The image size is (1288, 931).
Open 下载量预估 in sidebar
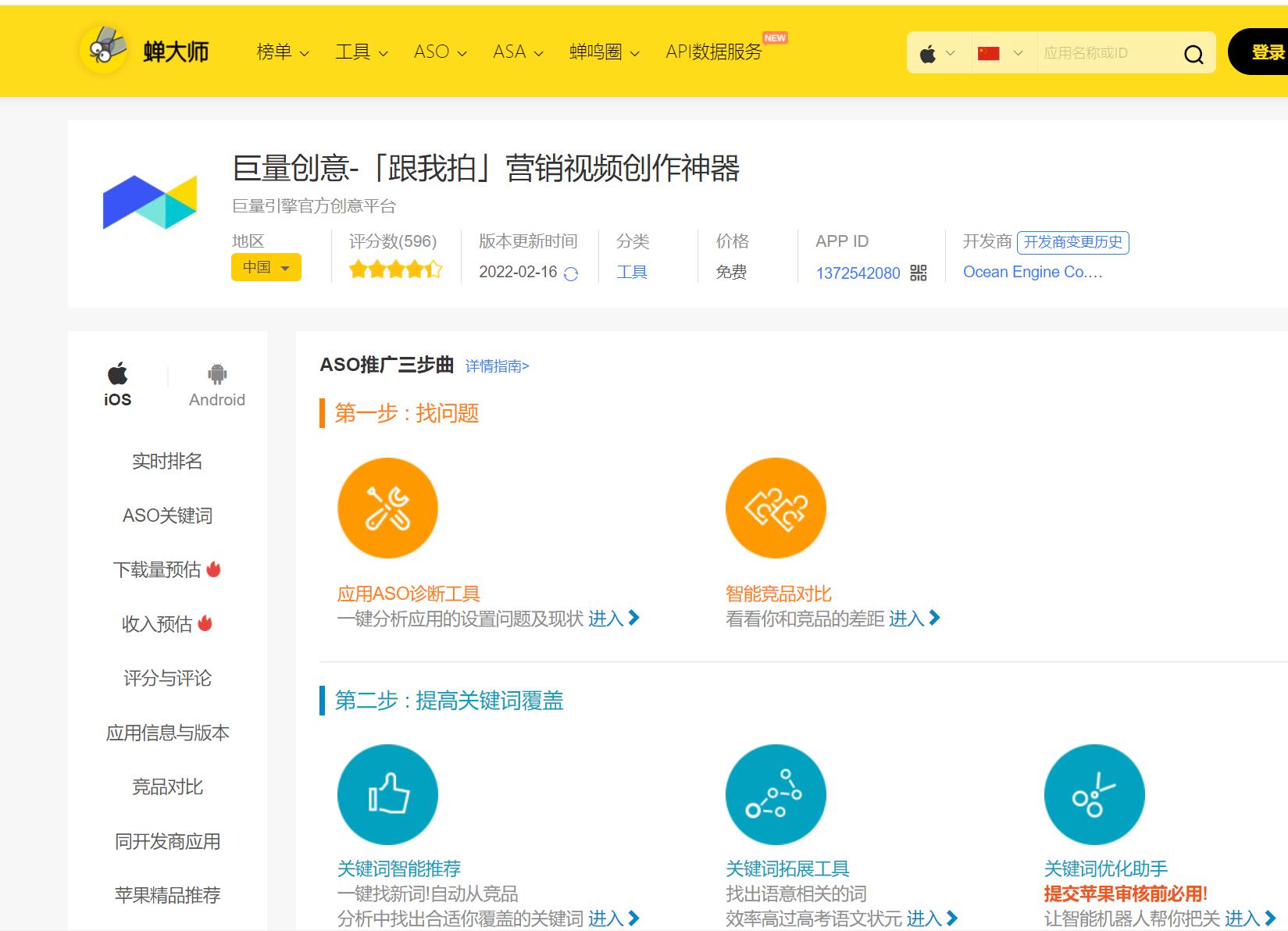coord(157,569)
